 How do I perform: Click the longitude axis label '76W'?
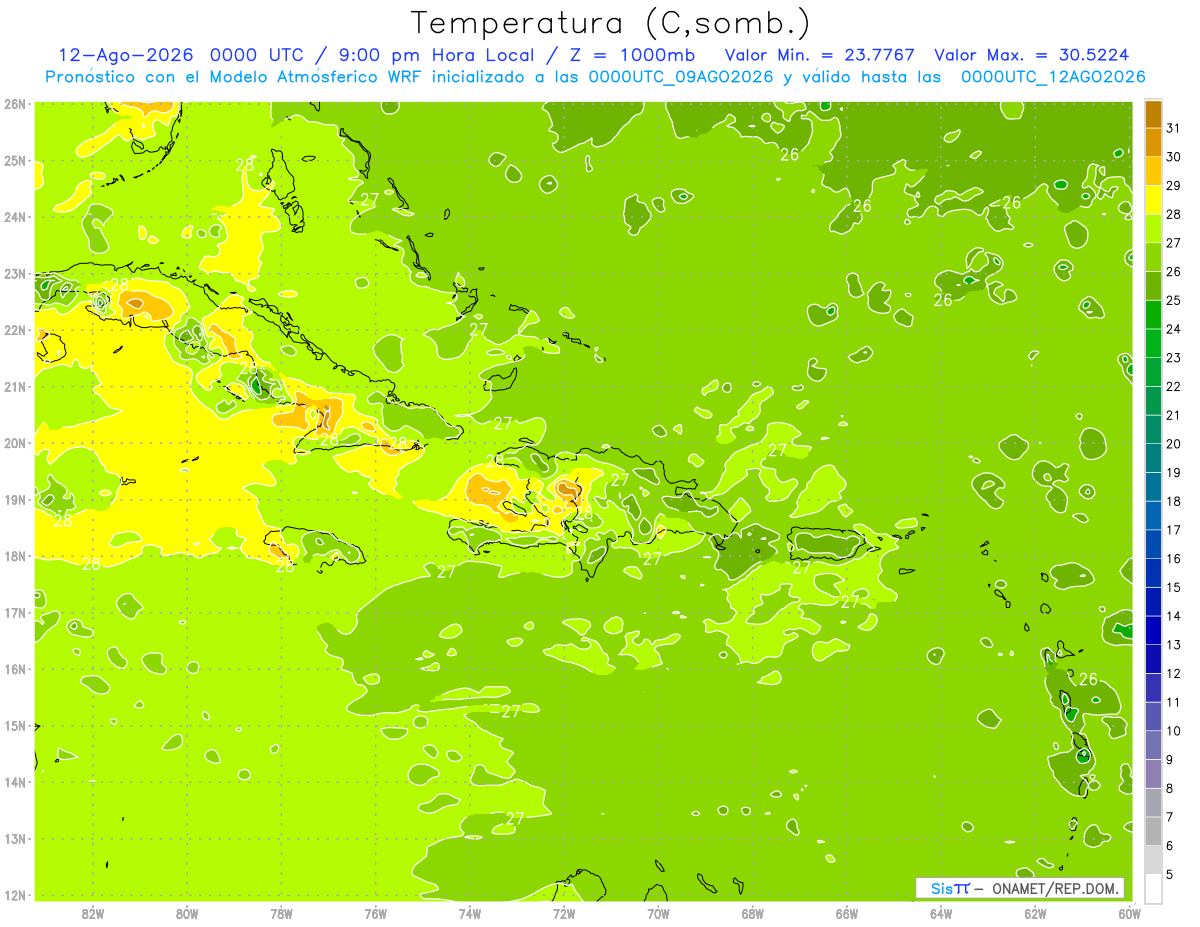(x=375, y=913)
